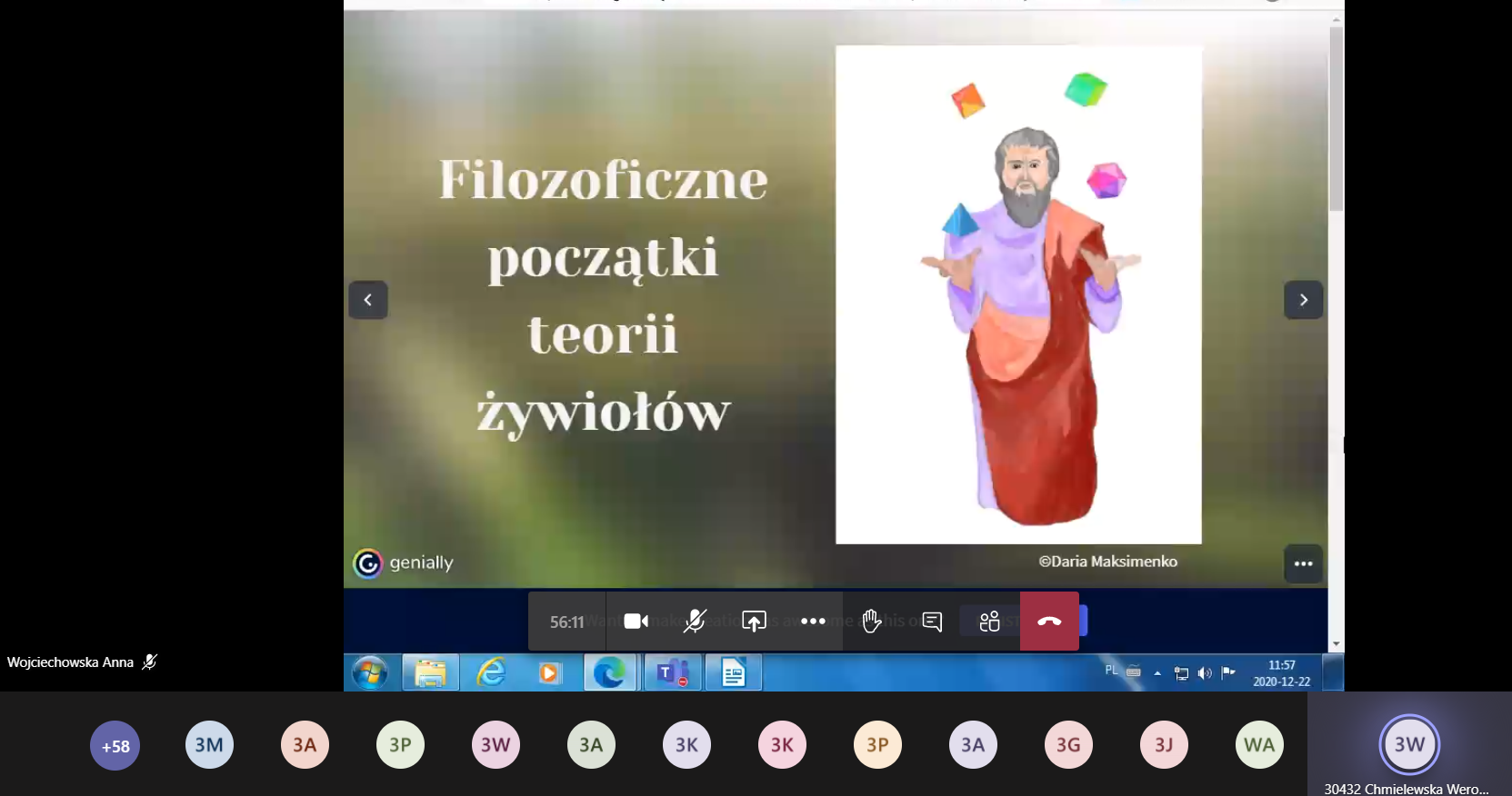The width and height of the screenshot is (1512, 796).
Task: Open the document app in the shared taskbar
Action: (733, 673)
